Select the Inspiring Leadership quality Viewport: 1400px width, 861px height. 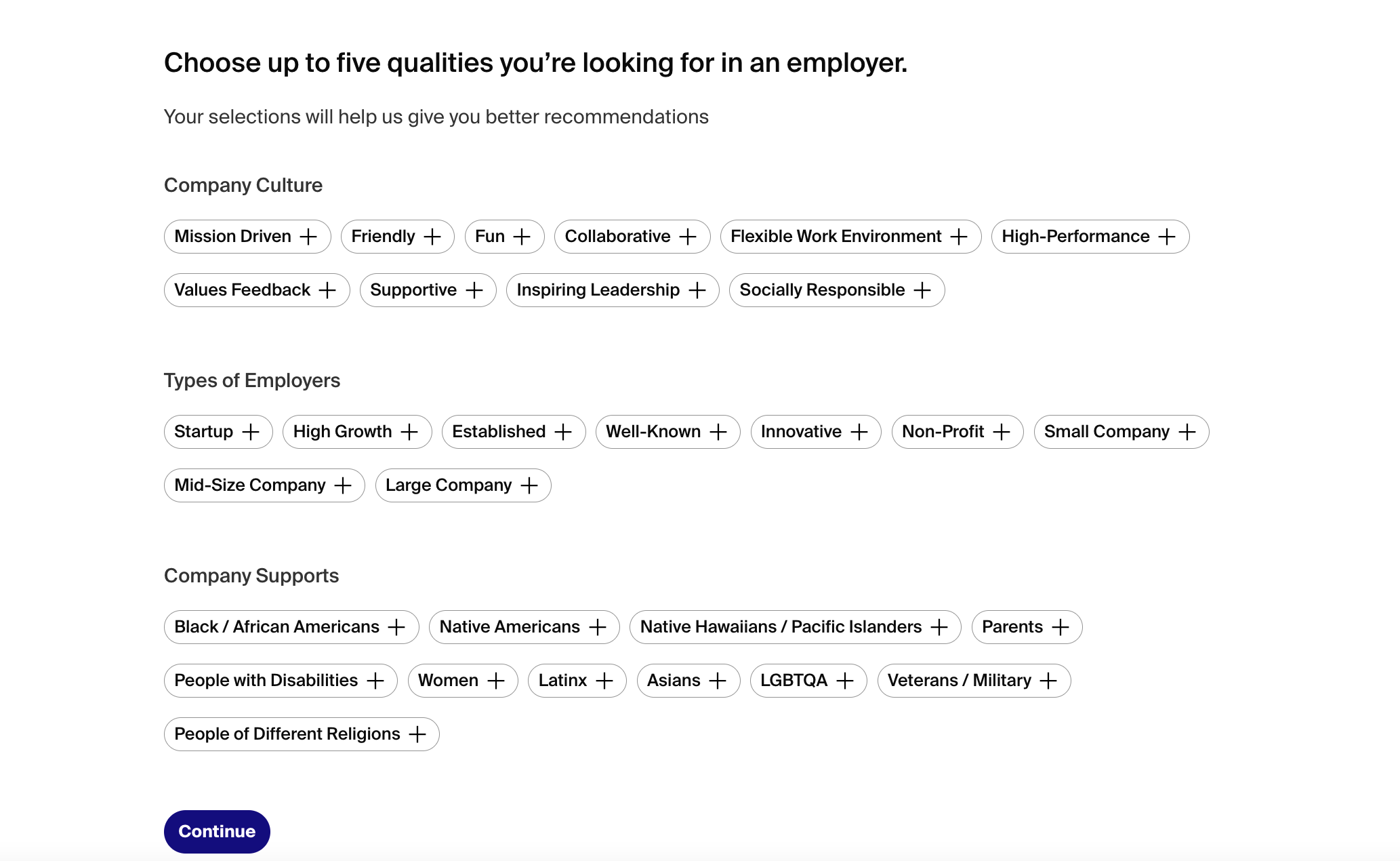pos(612,290)
